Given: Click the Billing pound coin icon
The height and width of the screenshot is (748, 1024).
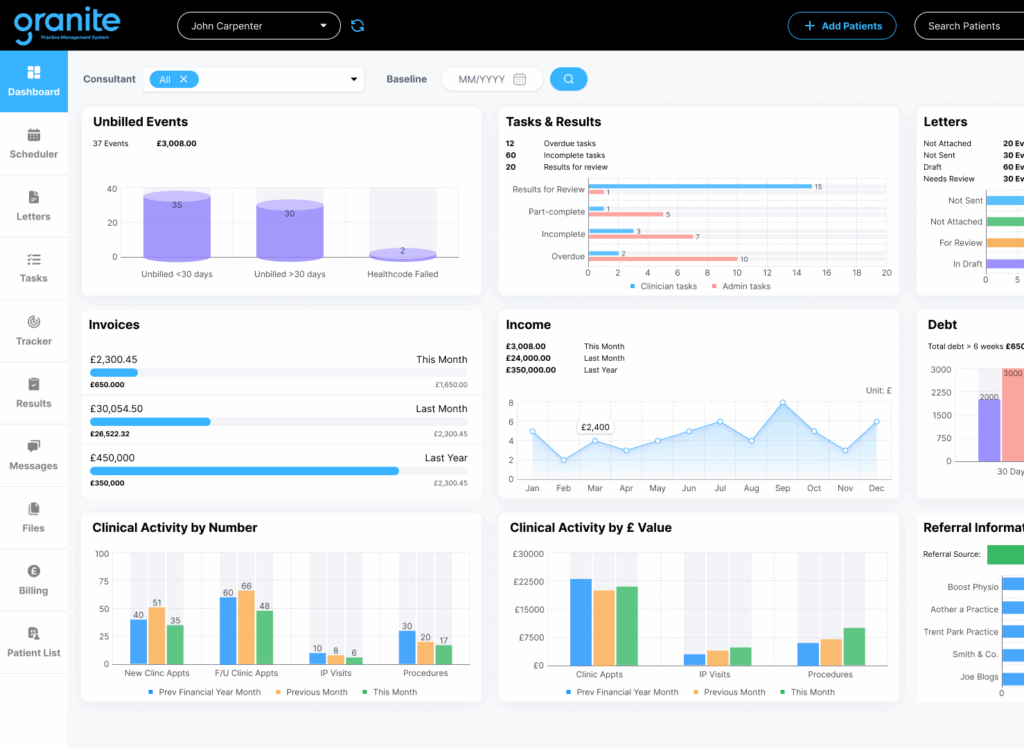Looking at the screenshot, I should click(x=34, y=571).
